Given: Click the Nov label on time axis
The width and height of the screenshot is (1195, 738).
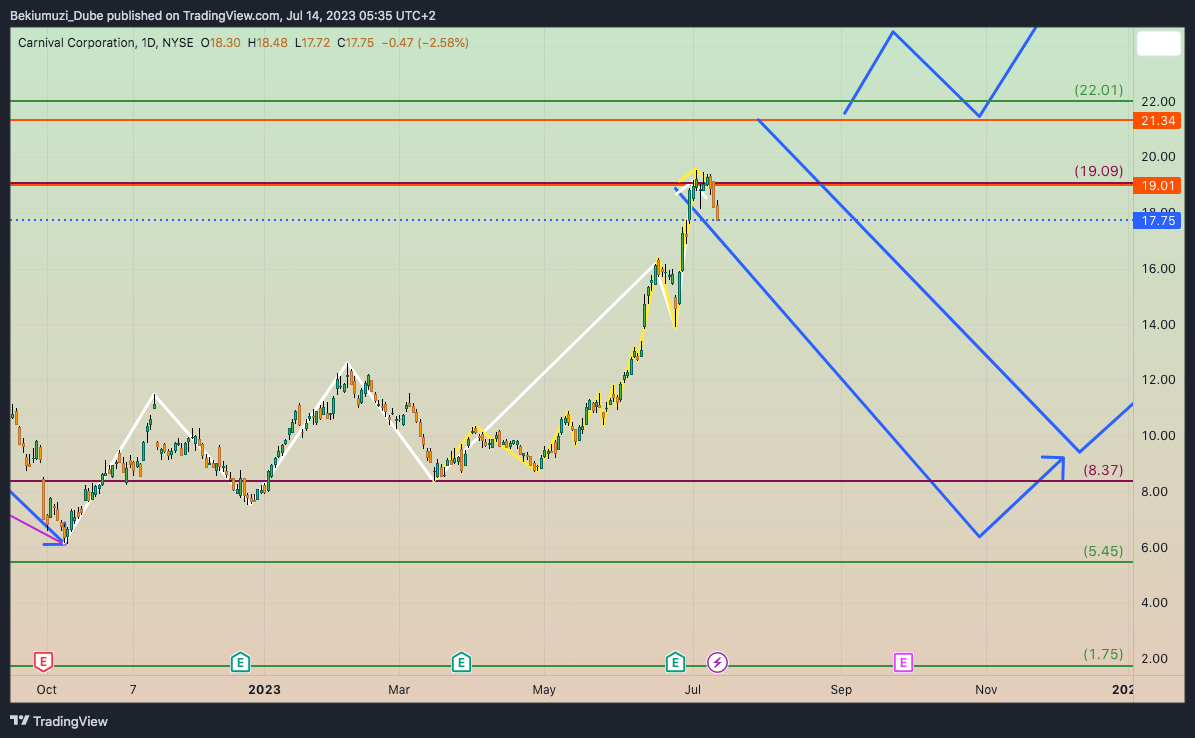Looking at the screenshot, I should point(985,689).
